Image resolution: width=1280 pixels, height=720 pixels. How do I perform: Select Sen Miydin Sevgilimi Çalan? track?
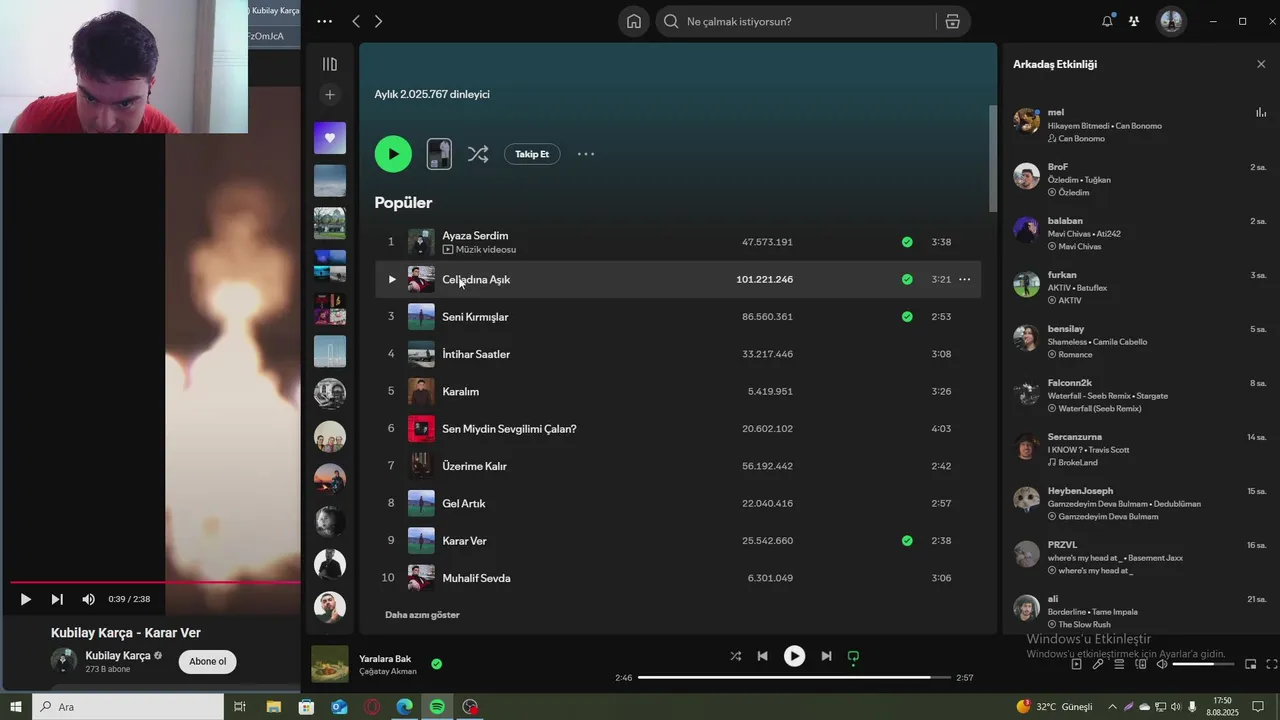tap(509, 429)
